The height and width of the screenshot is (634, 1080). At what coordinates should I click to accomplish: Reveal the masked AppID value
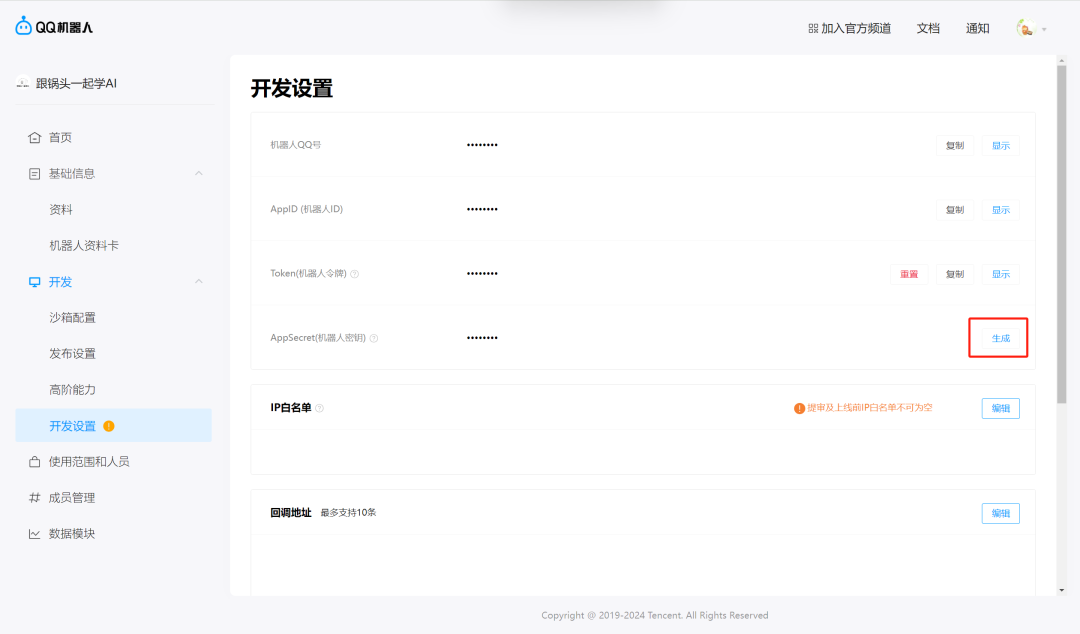[999, 209]
